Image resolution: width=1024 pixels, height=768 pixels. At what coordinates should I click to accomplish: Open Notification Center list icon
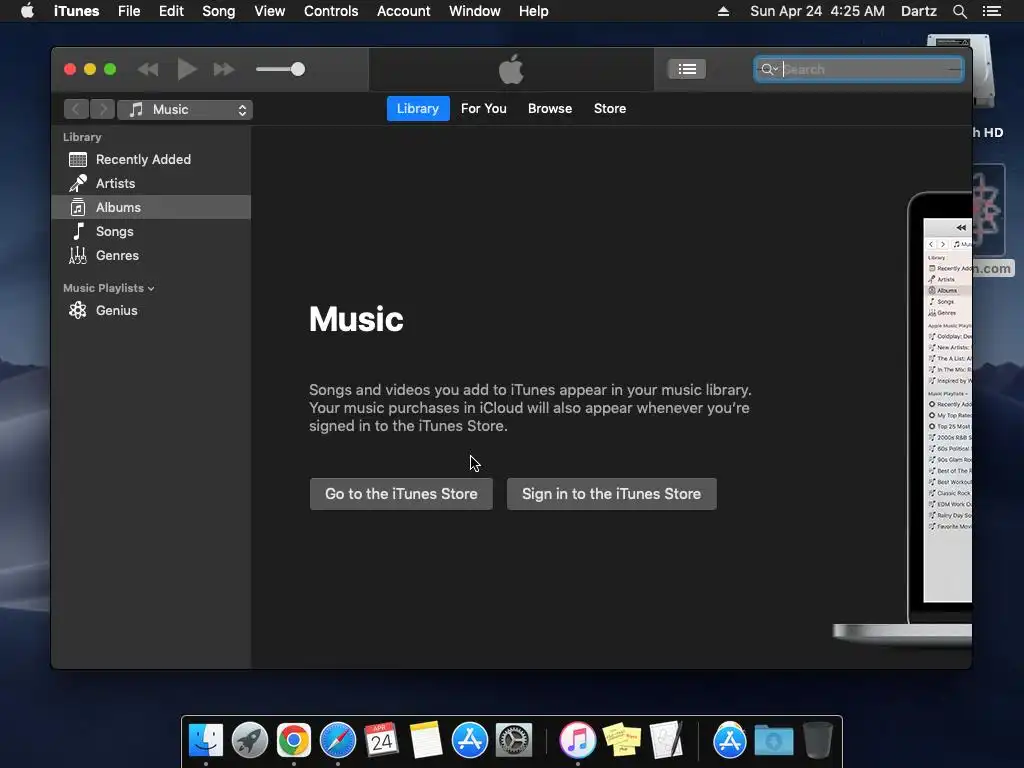coord(991,11)
